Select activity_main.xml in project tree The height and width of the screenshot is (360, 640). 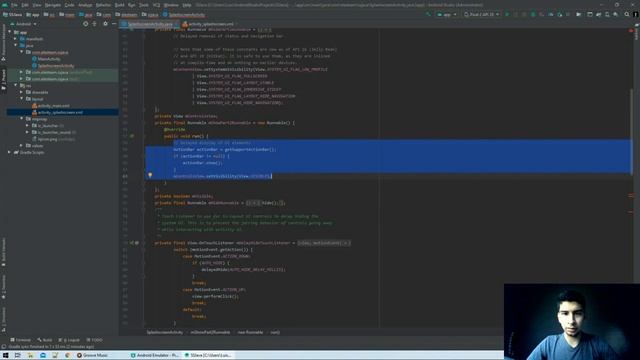pyautogui.click(x=53, y=106)
